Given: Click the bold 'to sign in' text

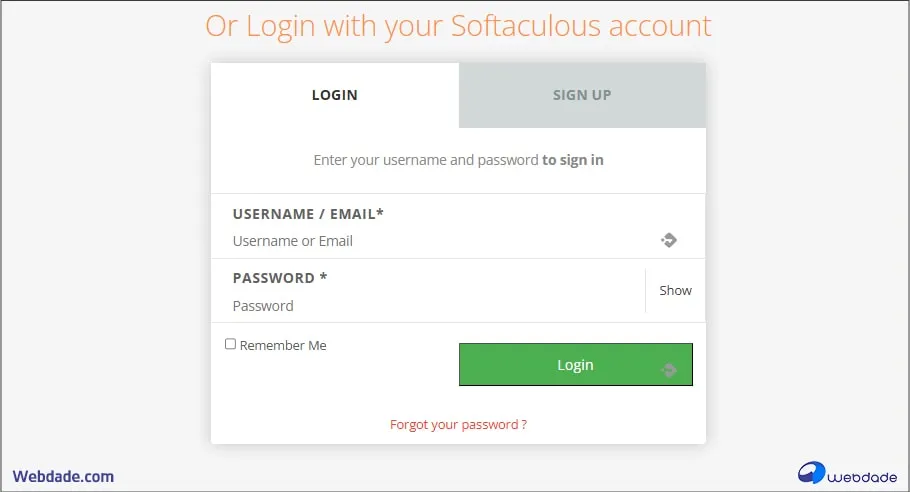Looking at the screenshot, I should pyautogui.click(x=573, y=160).
